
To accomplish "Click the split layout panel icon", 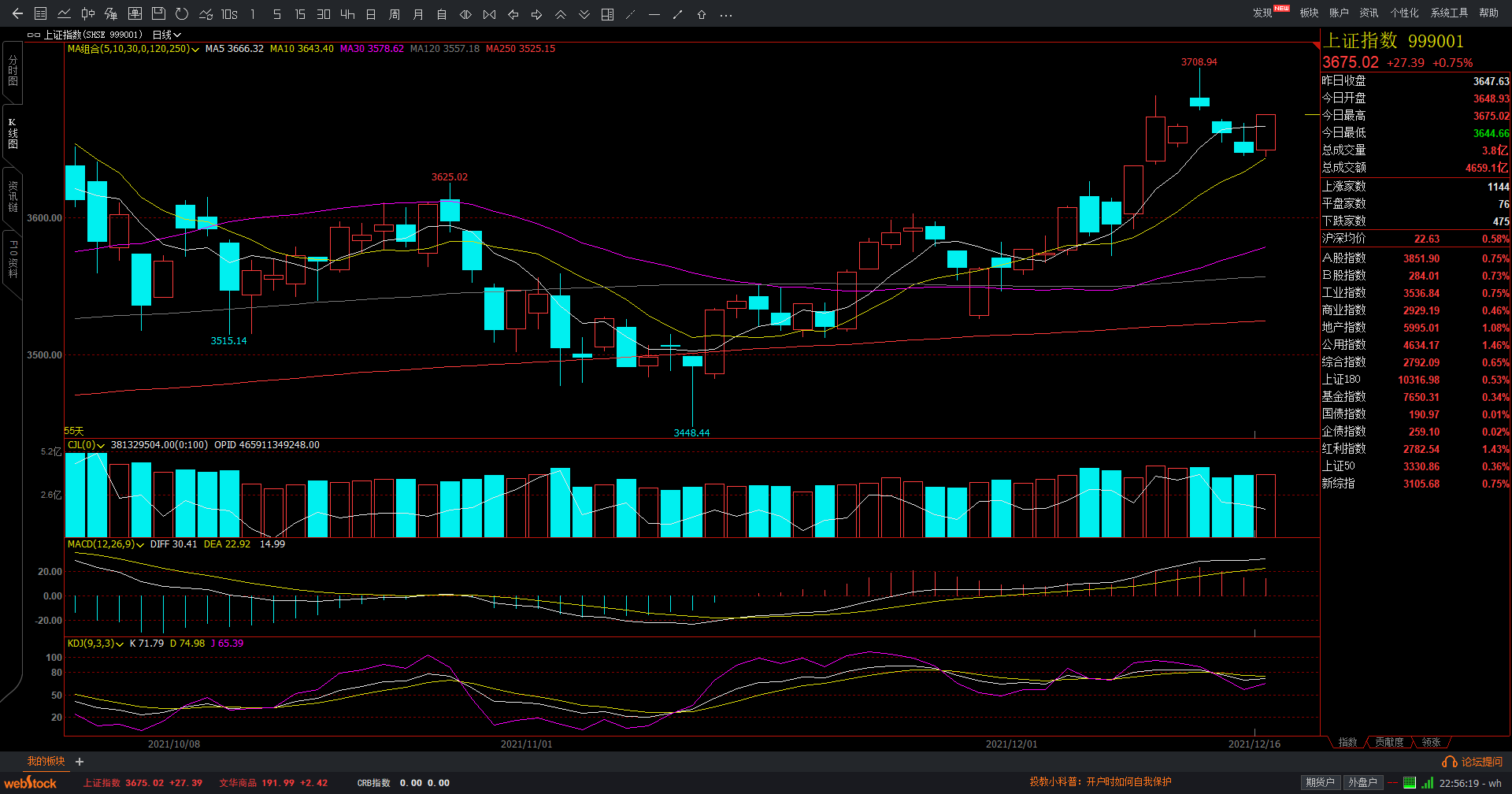I will pos(607,14).
